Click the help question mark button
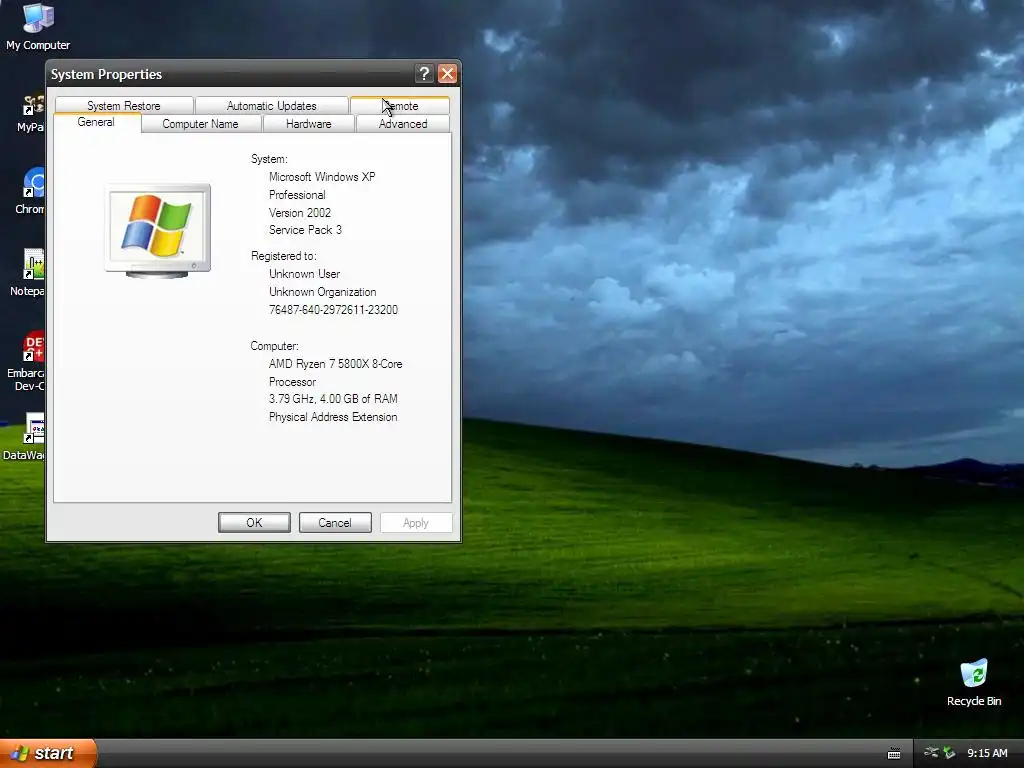 [x=424, y=74]
